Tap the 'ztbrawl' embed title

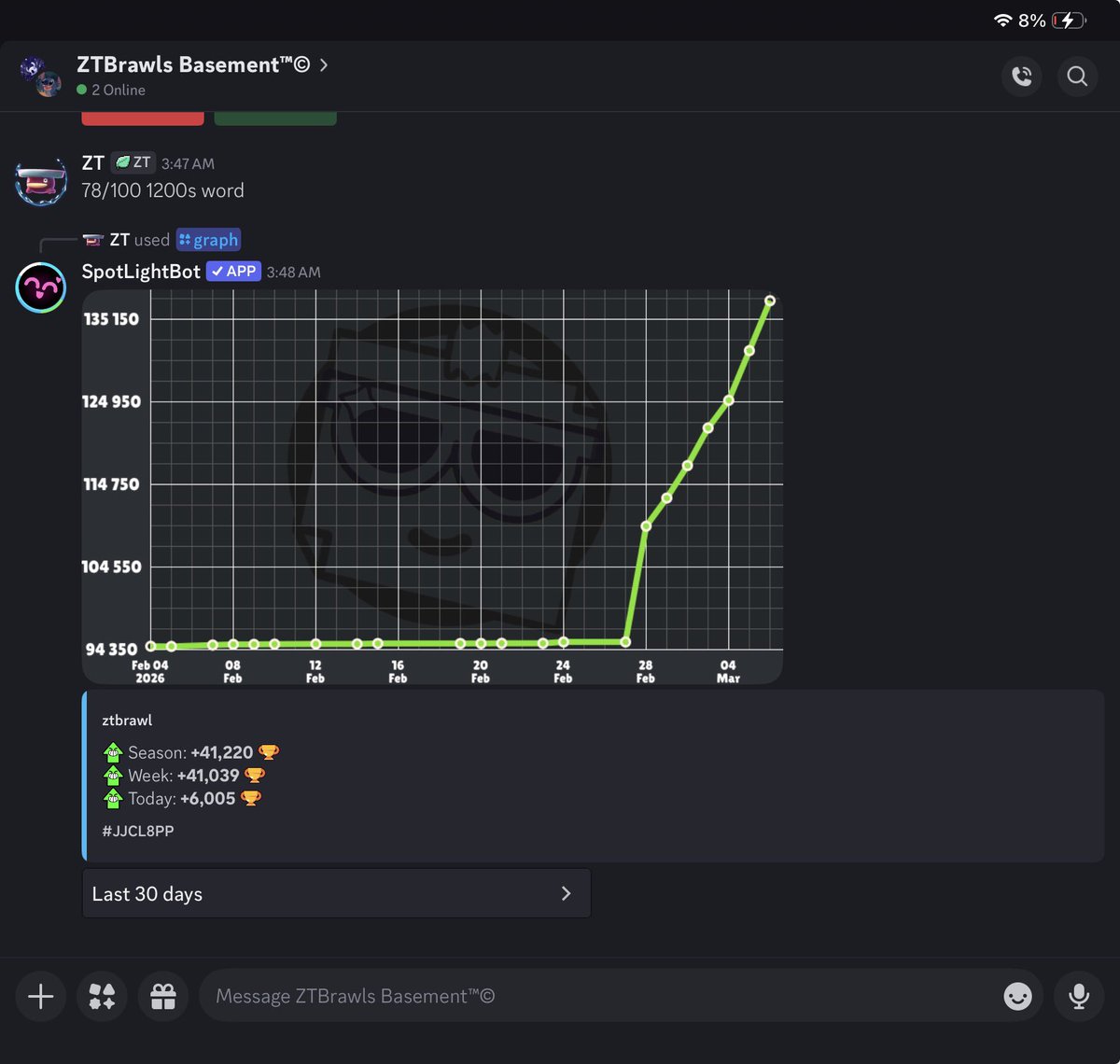coord(127,721)
